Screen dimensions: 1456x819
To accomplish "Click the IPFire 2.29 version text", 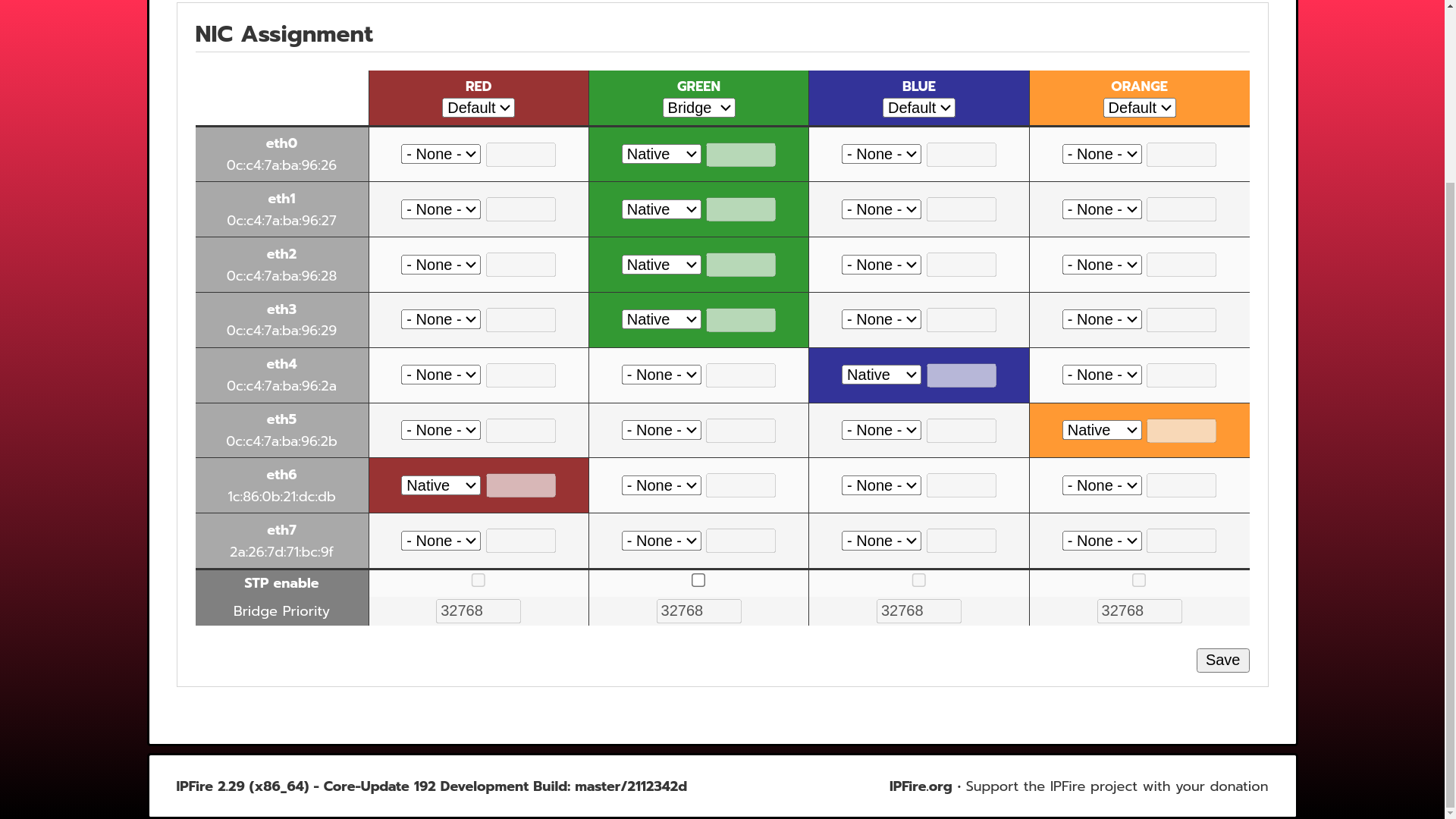I will click(x=431, y=786).
